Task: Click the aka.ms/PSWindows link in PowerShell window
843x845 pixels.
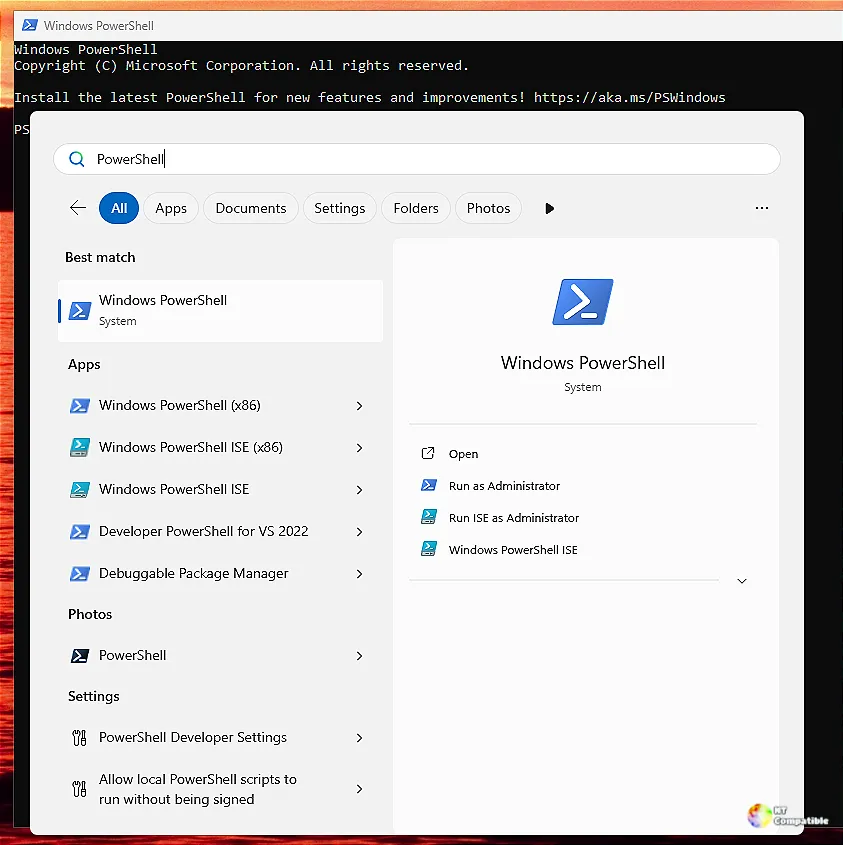Action: (x=630, y=98)
